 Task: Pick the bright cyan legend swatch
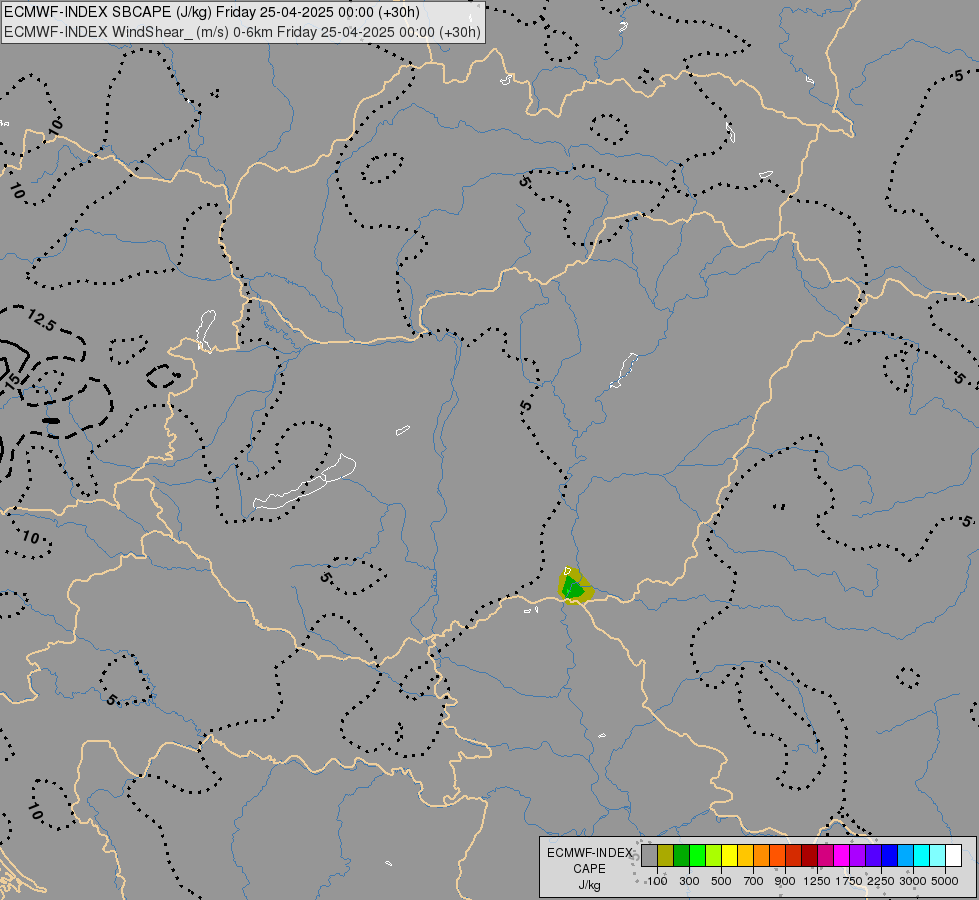click(922, 856)
